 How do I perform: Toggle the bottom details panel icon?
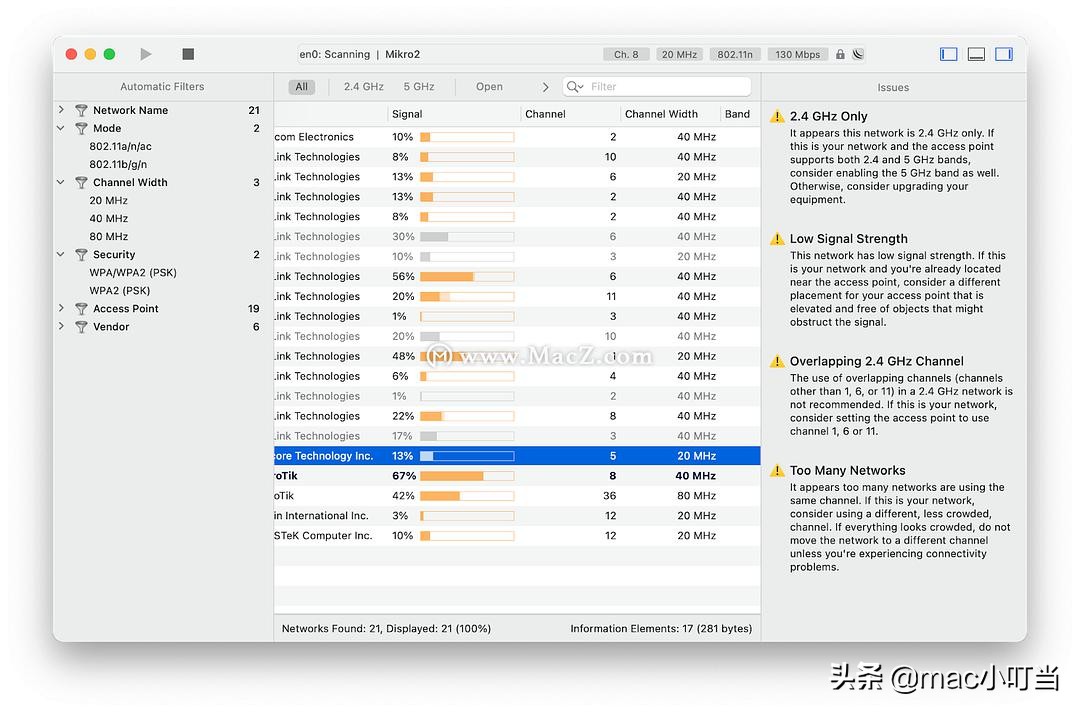976,54
